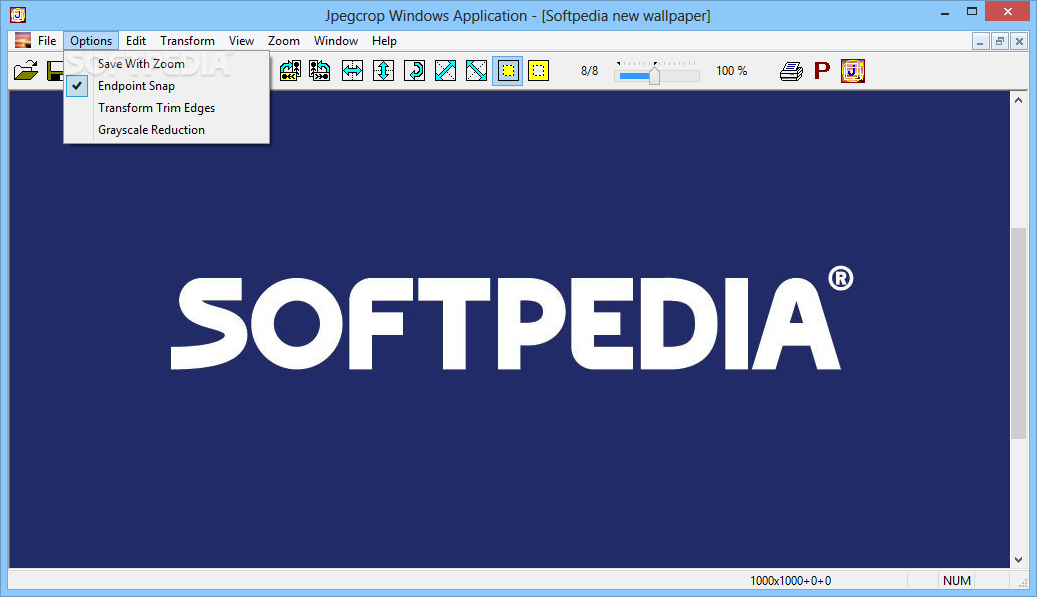Click the Open file folder icon

[26, 71]
